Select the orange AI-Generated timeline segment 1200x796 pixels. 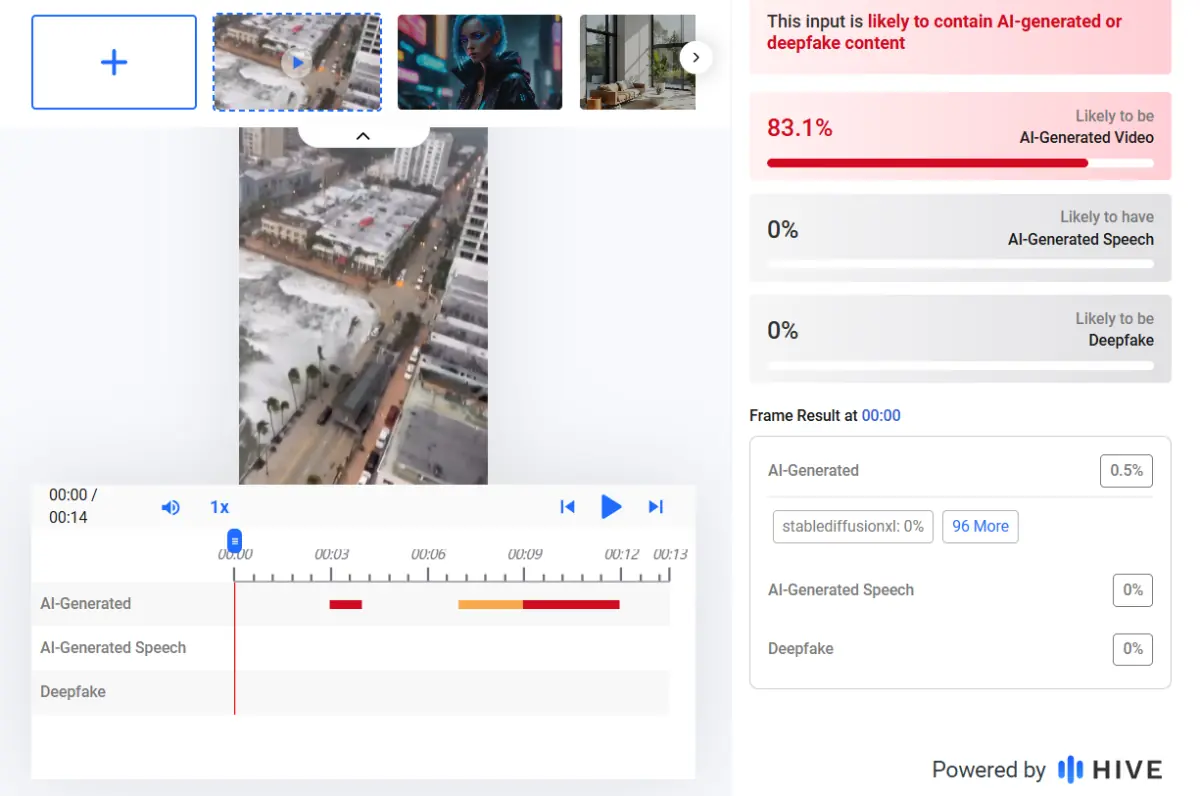point(490,604)
